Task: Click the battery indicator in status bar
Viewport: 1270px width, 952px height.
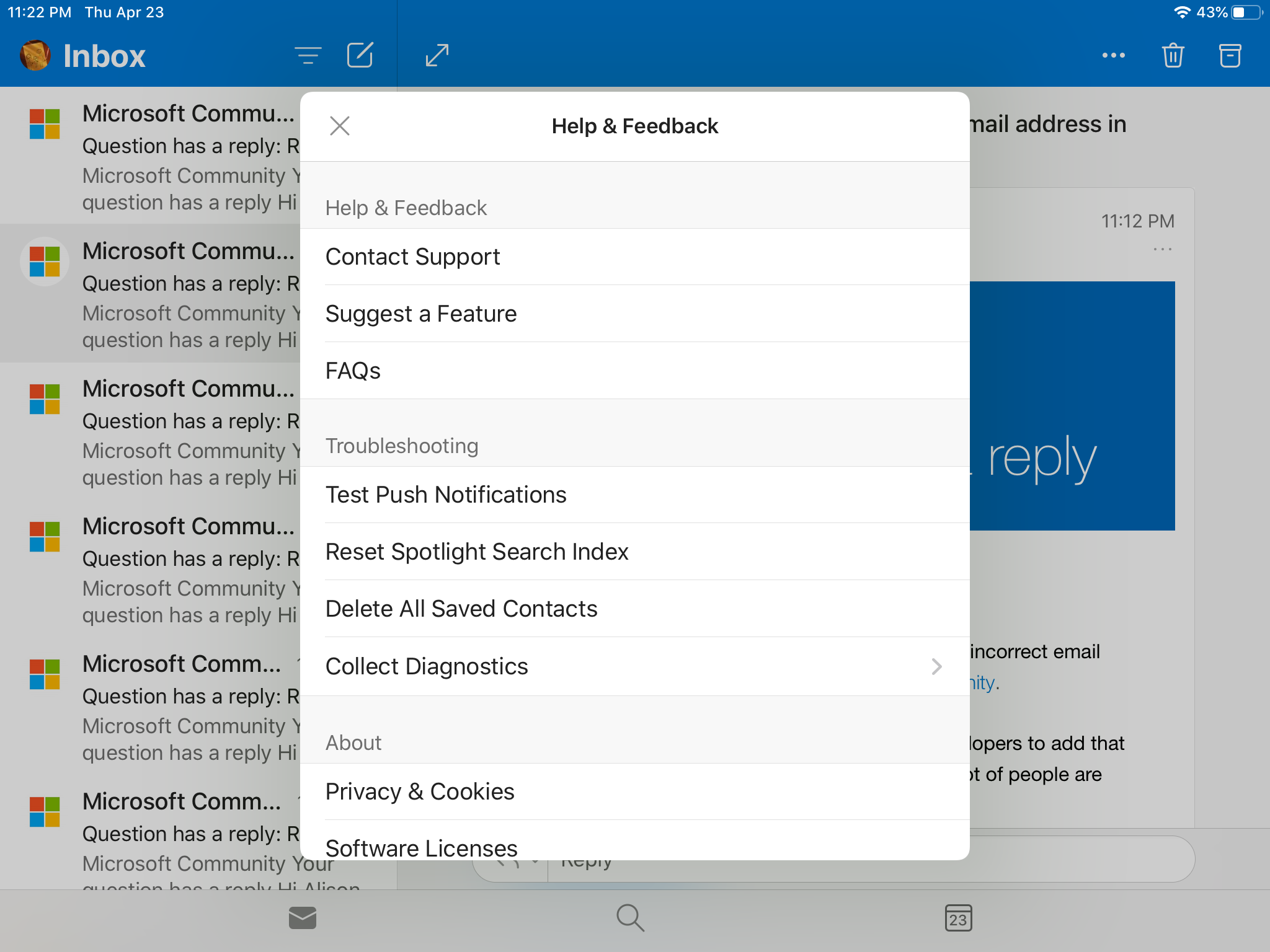Action: [1246, 12]
